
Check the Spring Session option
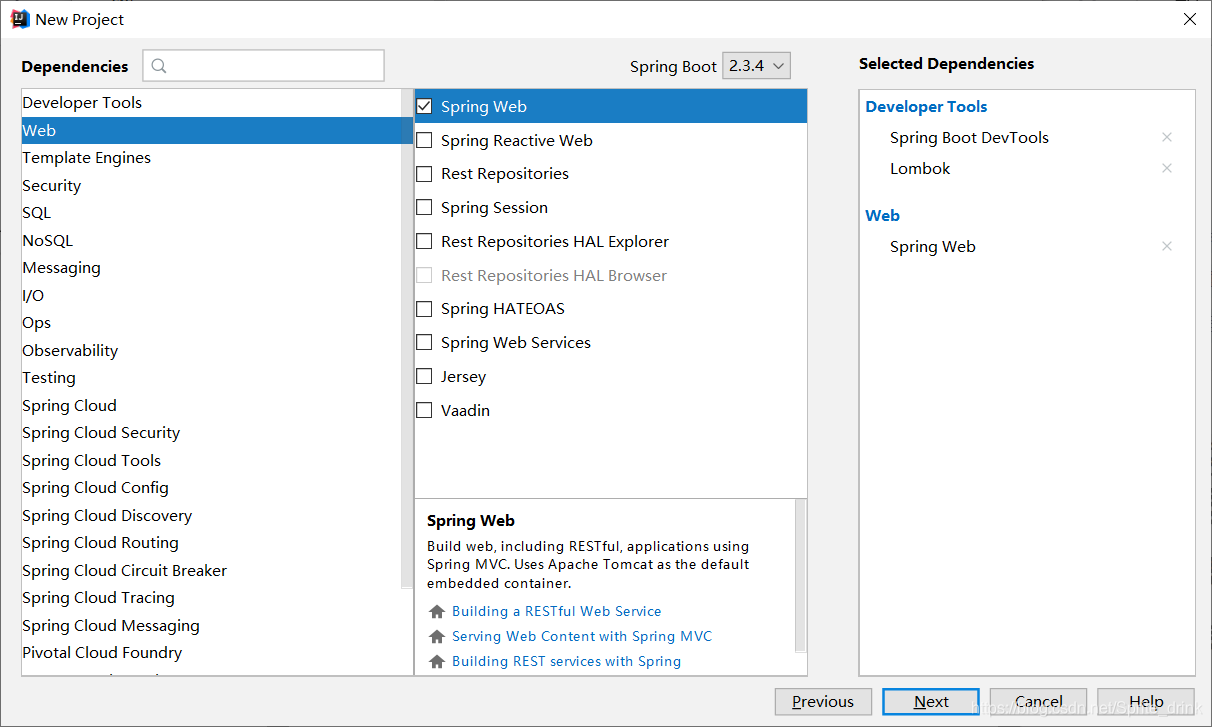point(424,208)
